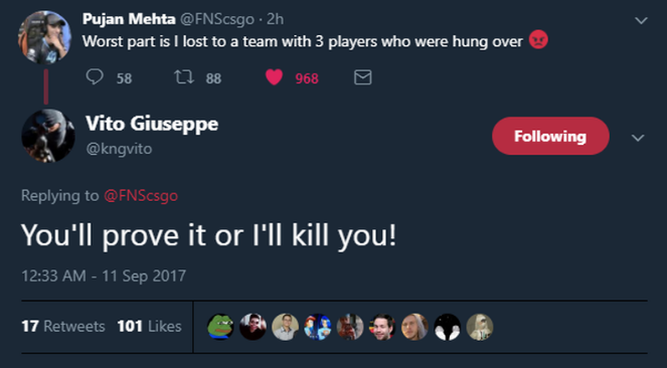667x368 pixels.
Task: Open Pujan Mehta's profile picture
Action: point(44,37)
